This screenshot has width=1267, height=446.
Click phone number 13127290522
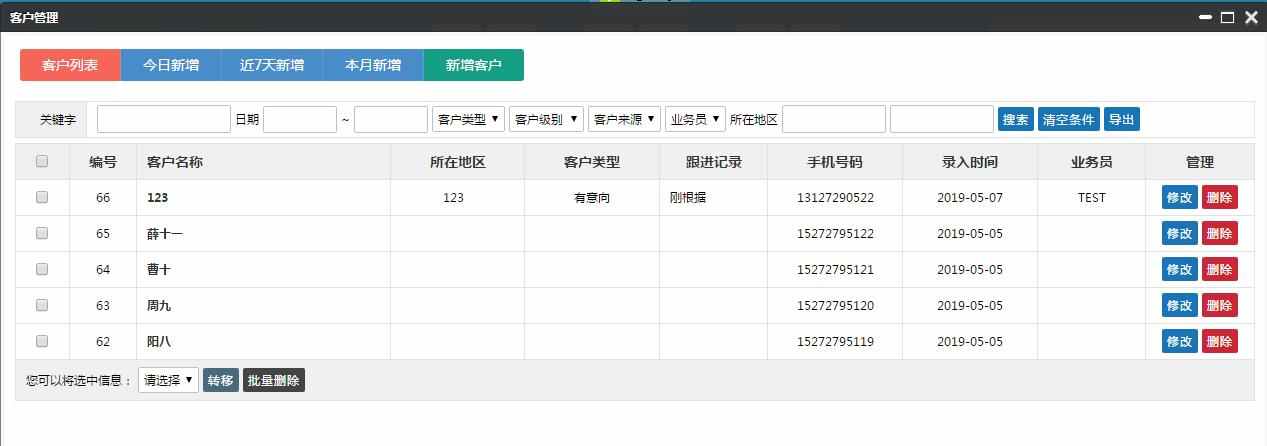point(835,198)
